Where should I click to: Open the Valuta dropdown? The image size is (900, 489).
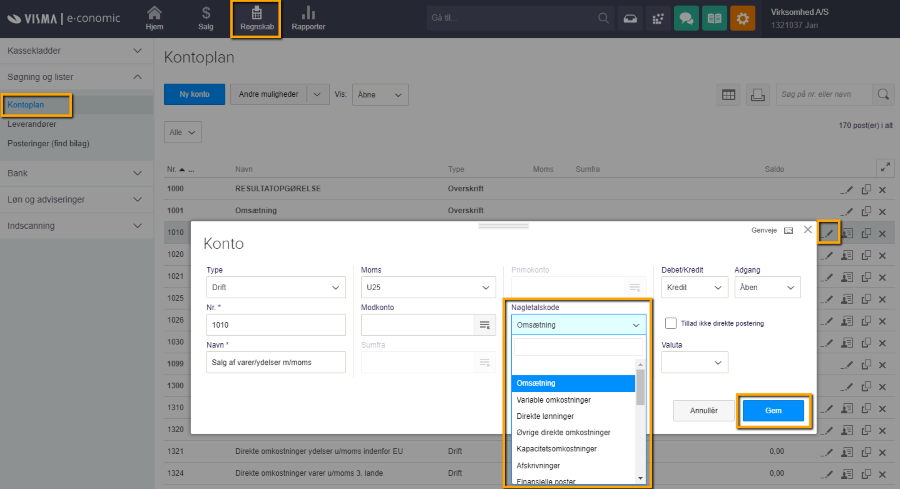tap(694, 362)
